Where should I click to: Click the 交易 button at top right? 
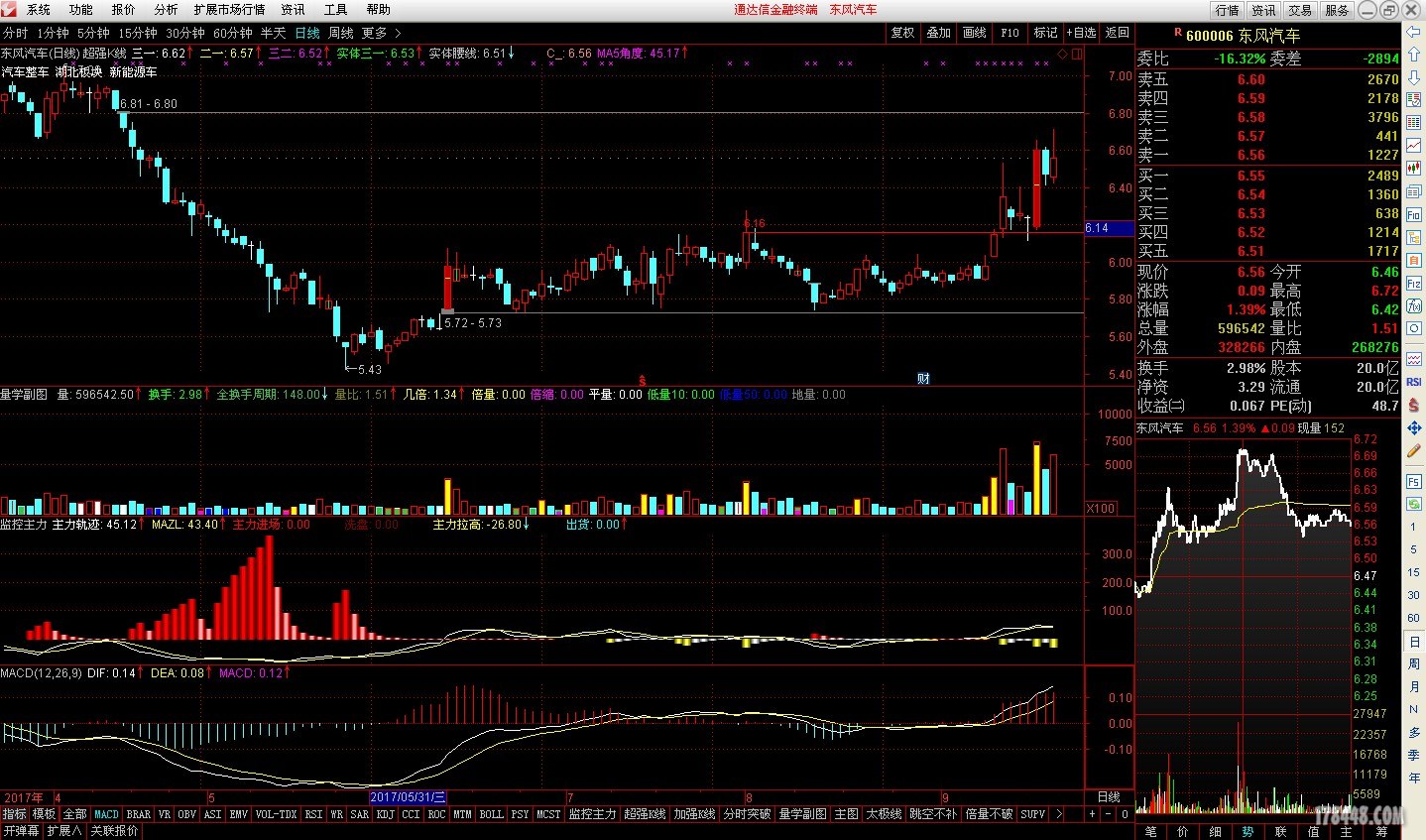click(x=1300, y=10)
